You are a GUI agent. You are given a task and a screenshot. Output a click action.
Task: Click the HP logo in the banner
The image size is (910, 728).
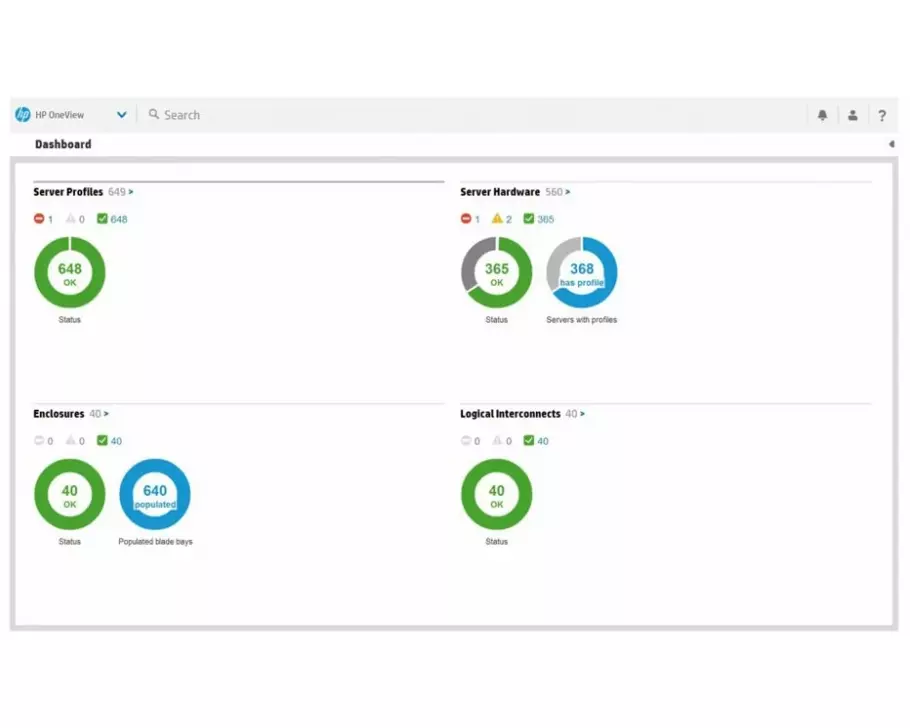[22, 114]
